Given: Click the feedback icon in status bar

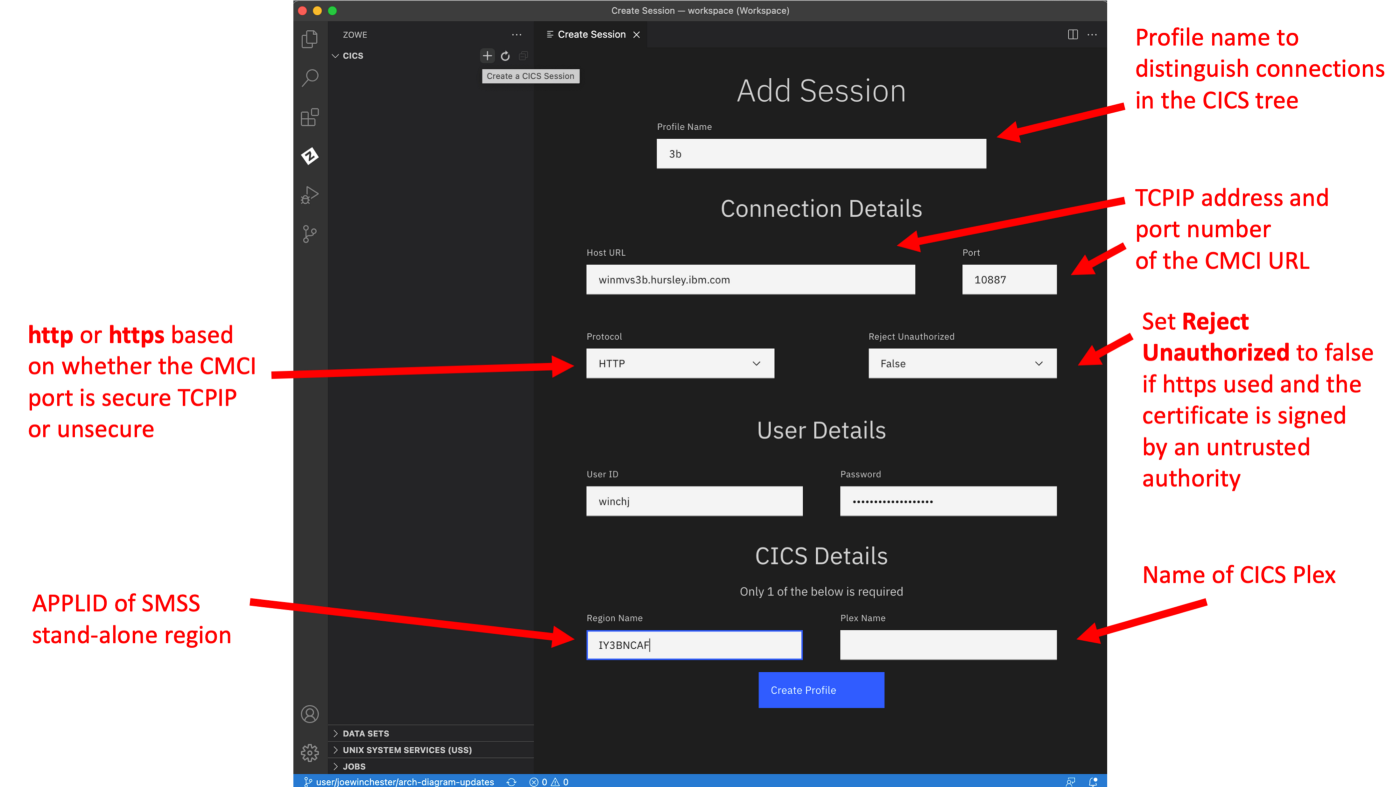Looking at the screenshot, I should (x=1071, y=781).
